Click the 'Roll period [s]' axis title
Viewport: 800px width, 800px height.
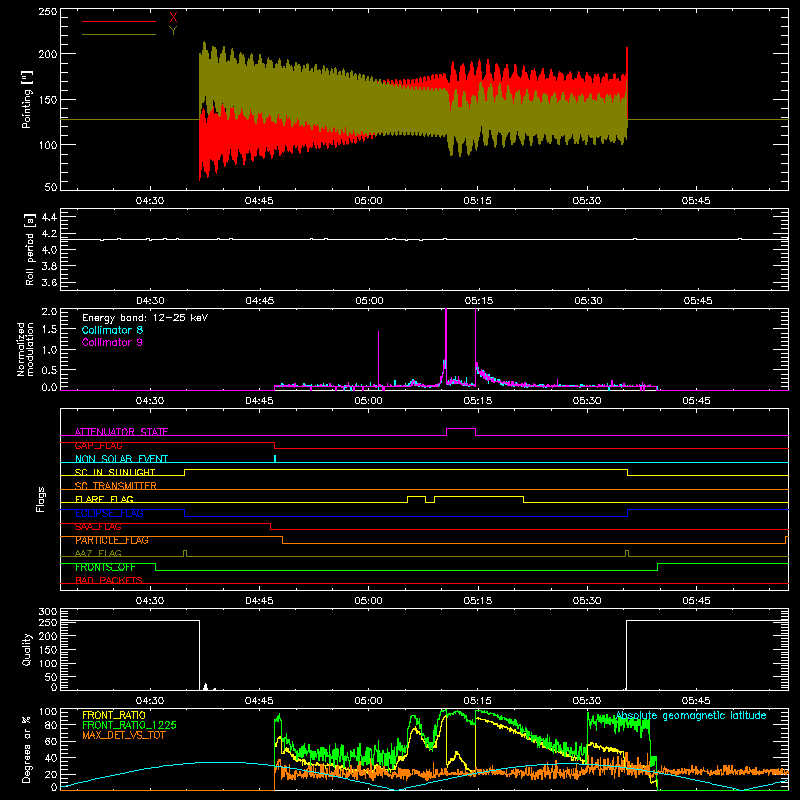pos(29,249)
